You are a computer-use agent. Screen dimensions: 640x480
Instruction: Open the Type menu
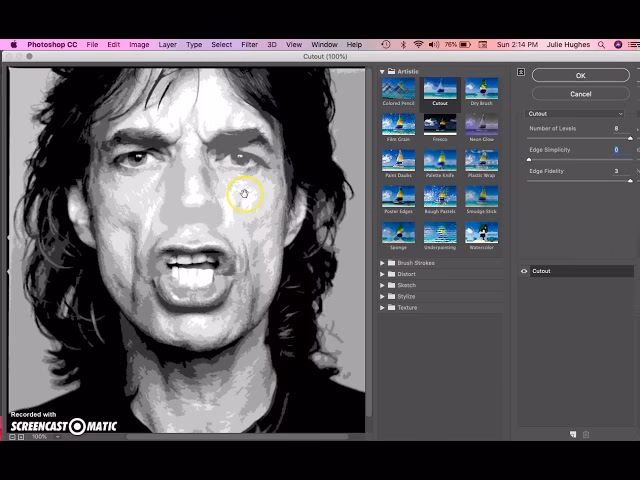pos(194,44)
